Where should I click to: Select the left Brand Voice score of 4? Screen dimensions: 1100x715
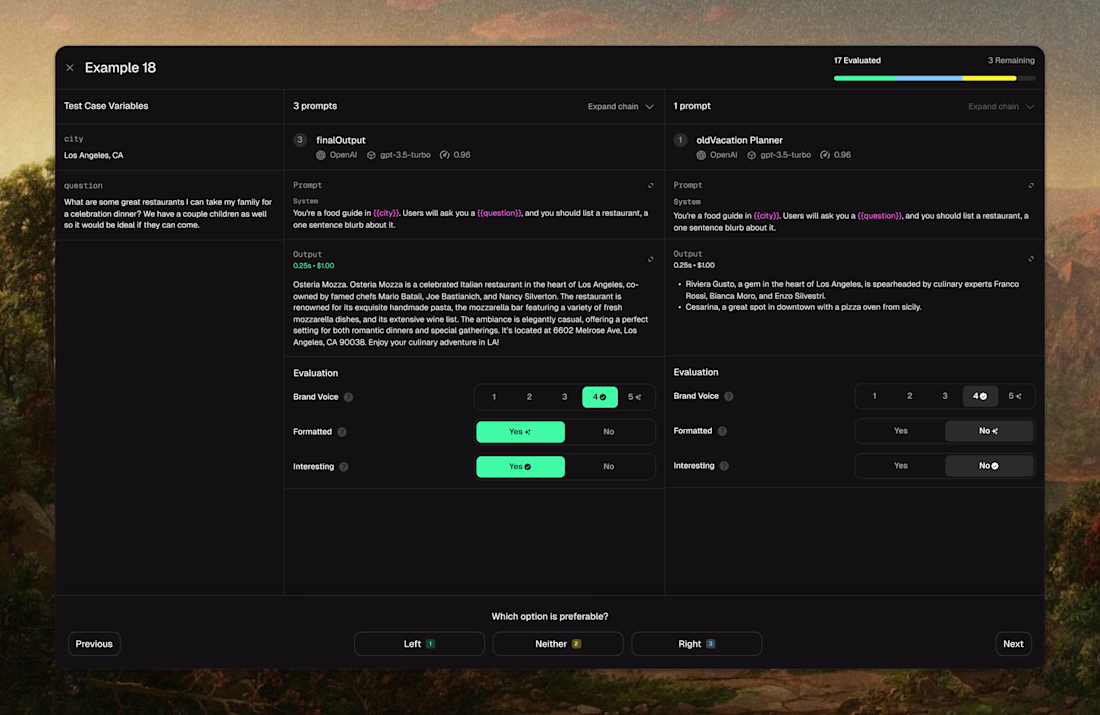600,397
